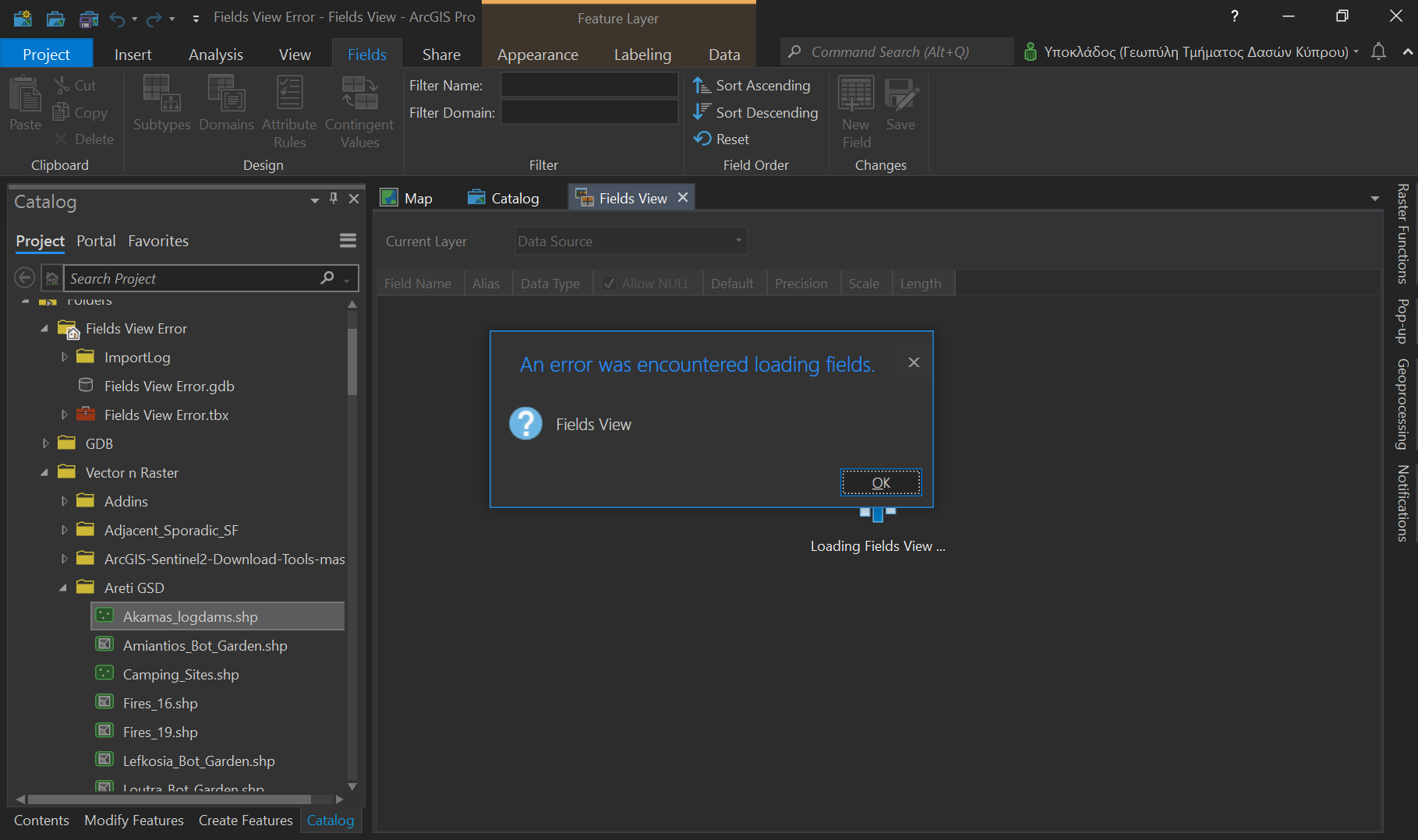Go back in Catalog pane

tap(24, 278)
